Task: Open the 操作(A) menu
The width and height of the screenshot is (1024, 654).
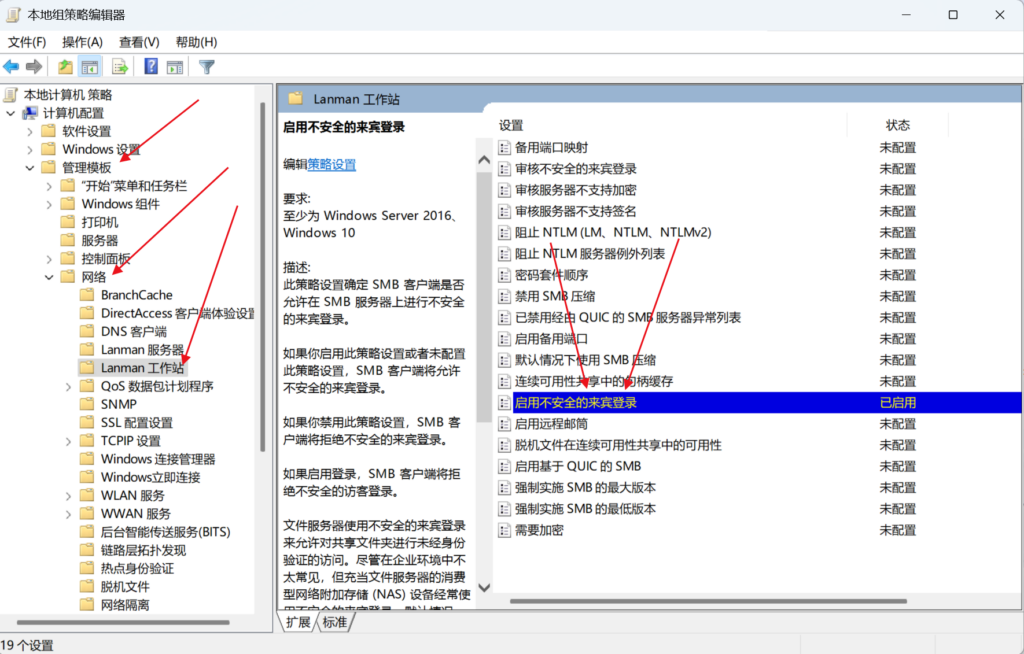Action: coord(82,42)
